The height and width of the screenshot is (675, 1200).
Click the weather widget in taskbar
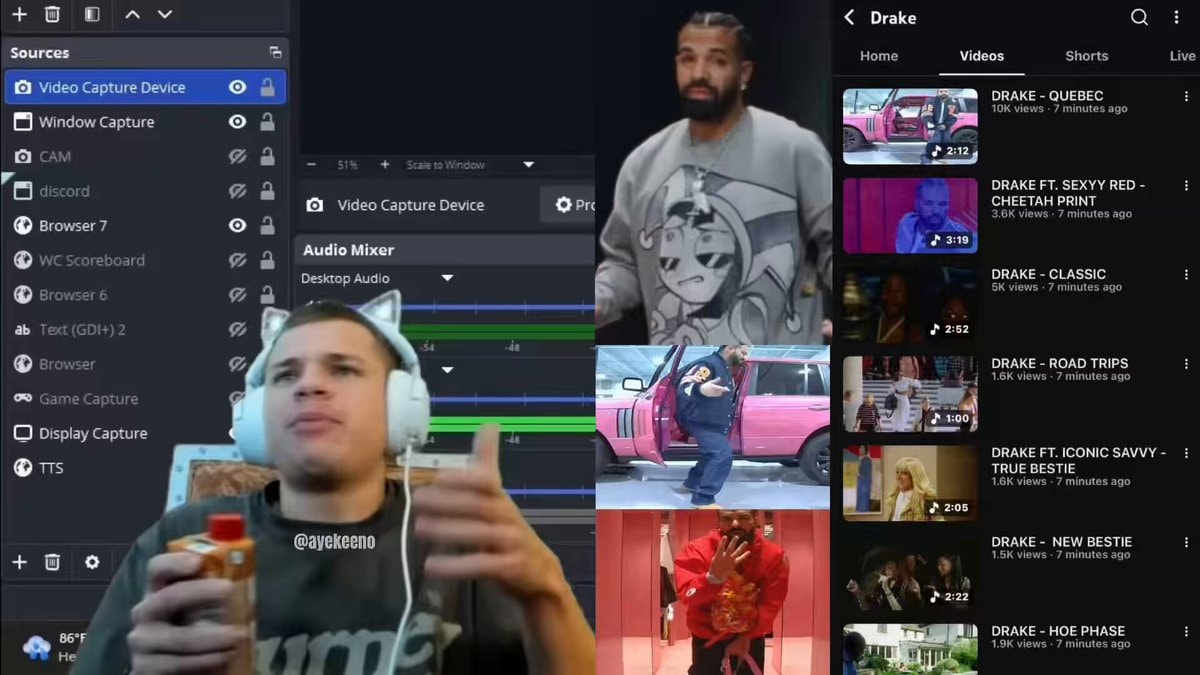pos(55,647)
